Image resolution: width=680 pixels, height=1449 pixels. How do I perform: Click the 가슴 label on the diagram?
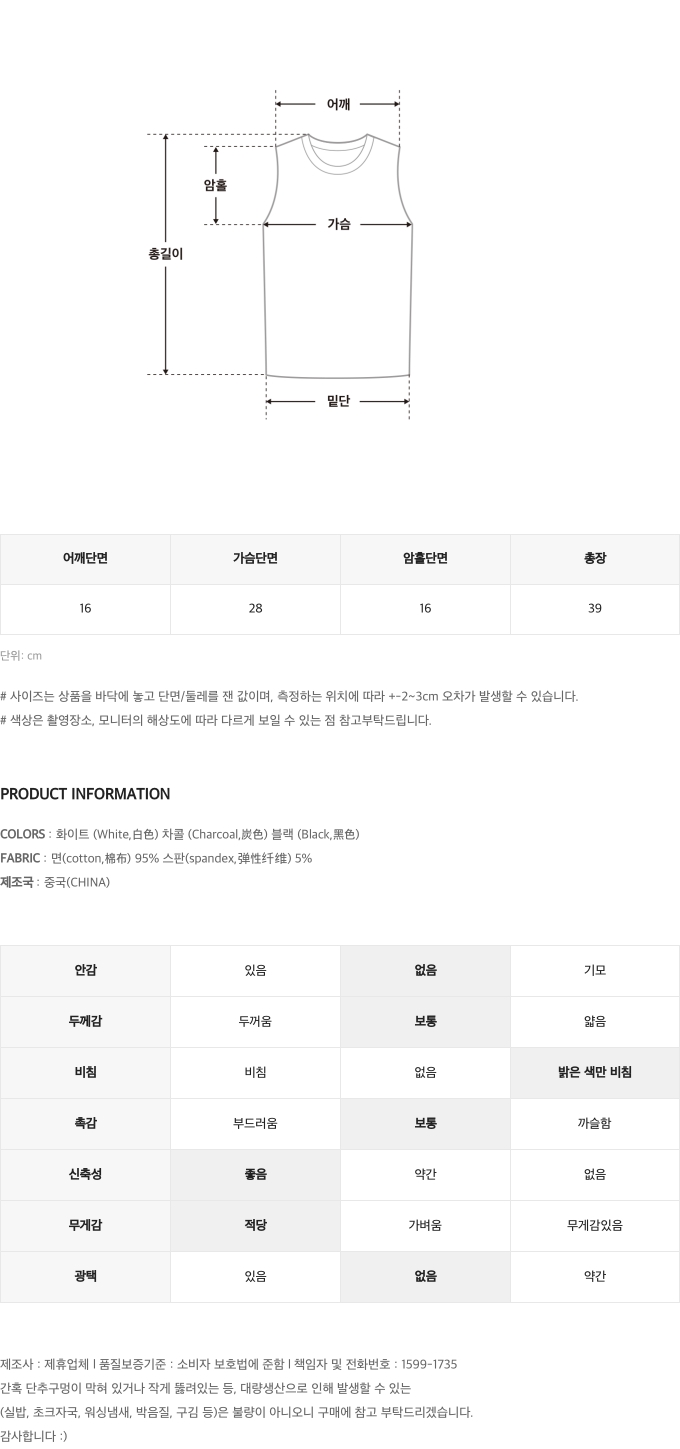pos(339,224)
